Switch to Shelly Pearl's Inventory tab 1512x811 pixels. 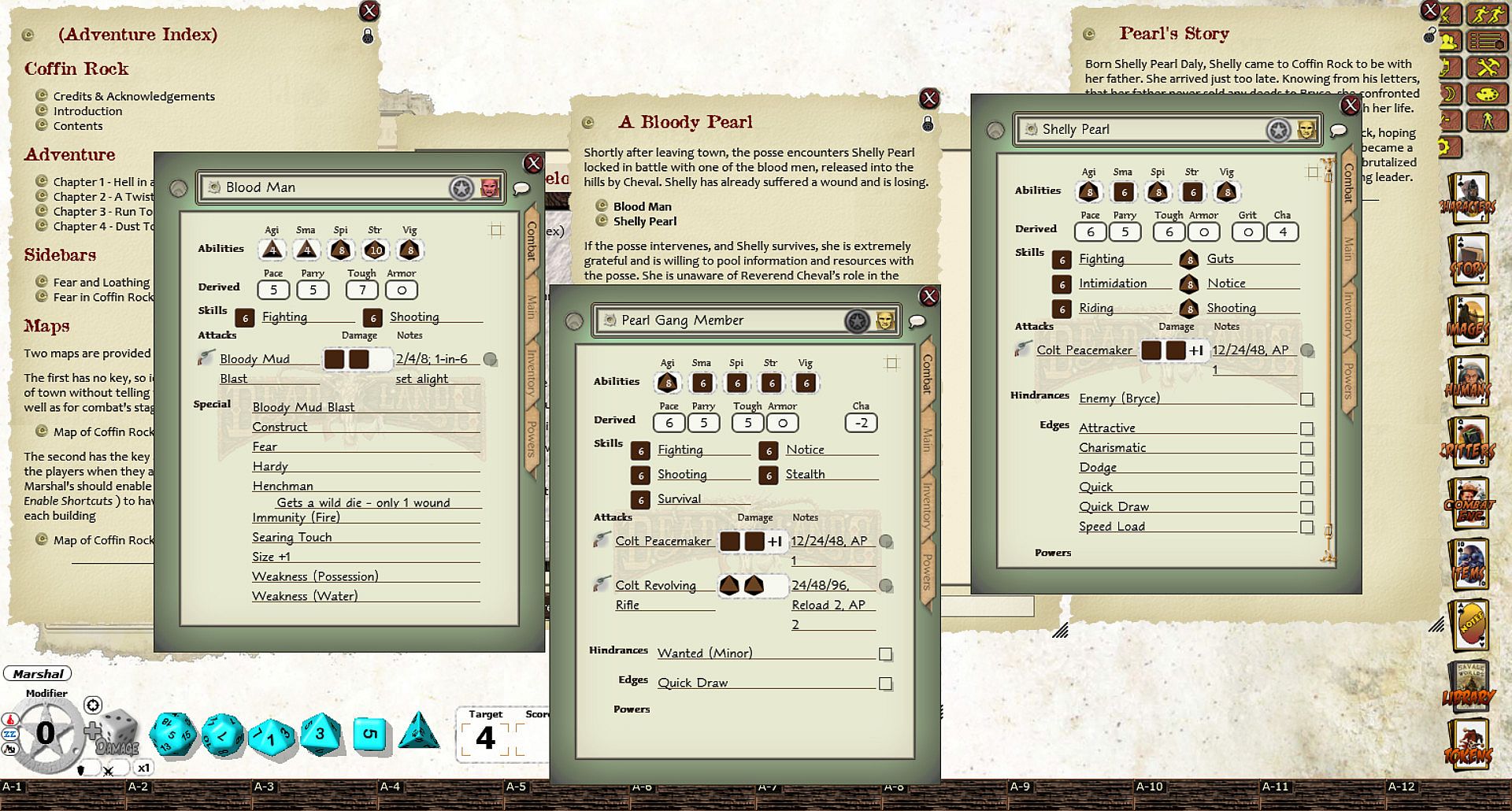click(x=1349, y=313)
